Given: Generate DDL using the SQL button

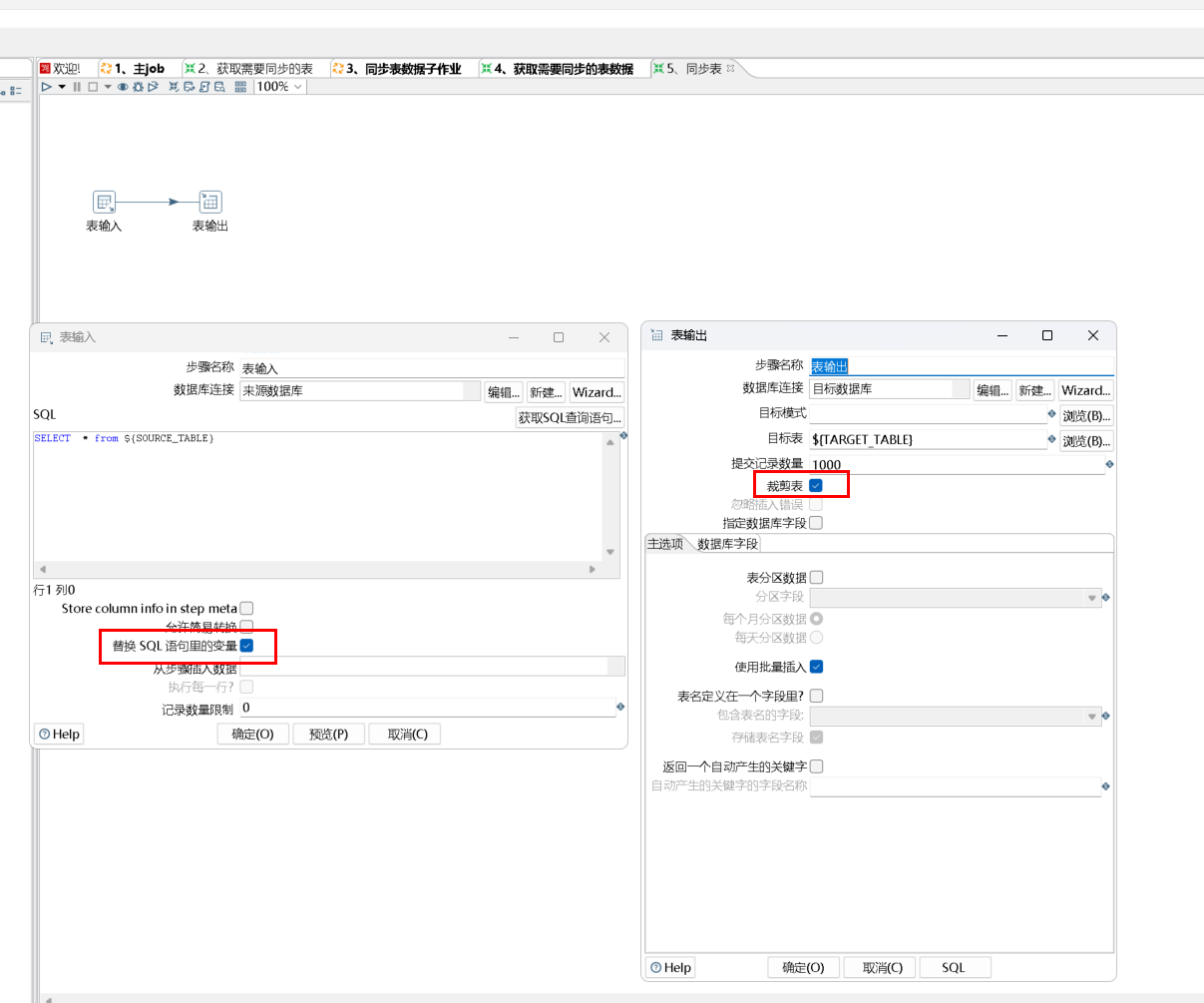Looking at the screenshot, I should [954, 967].
